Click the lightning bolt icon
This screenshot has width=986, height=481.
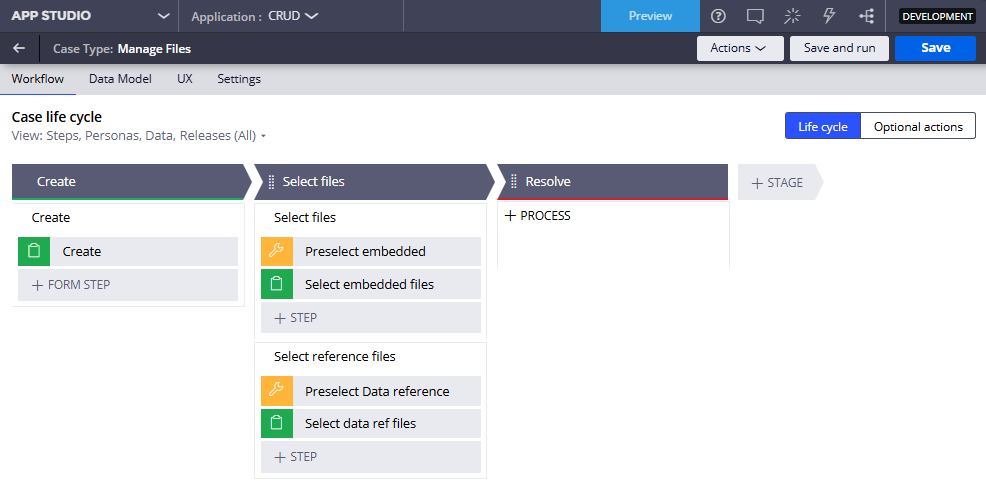(829, 16)
